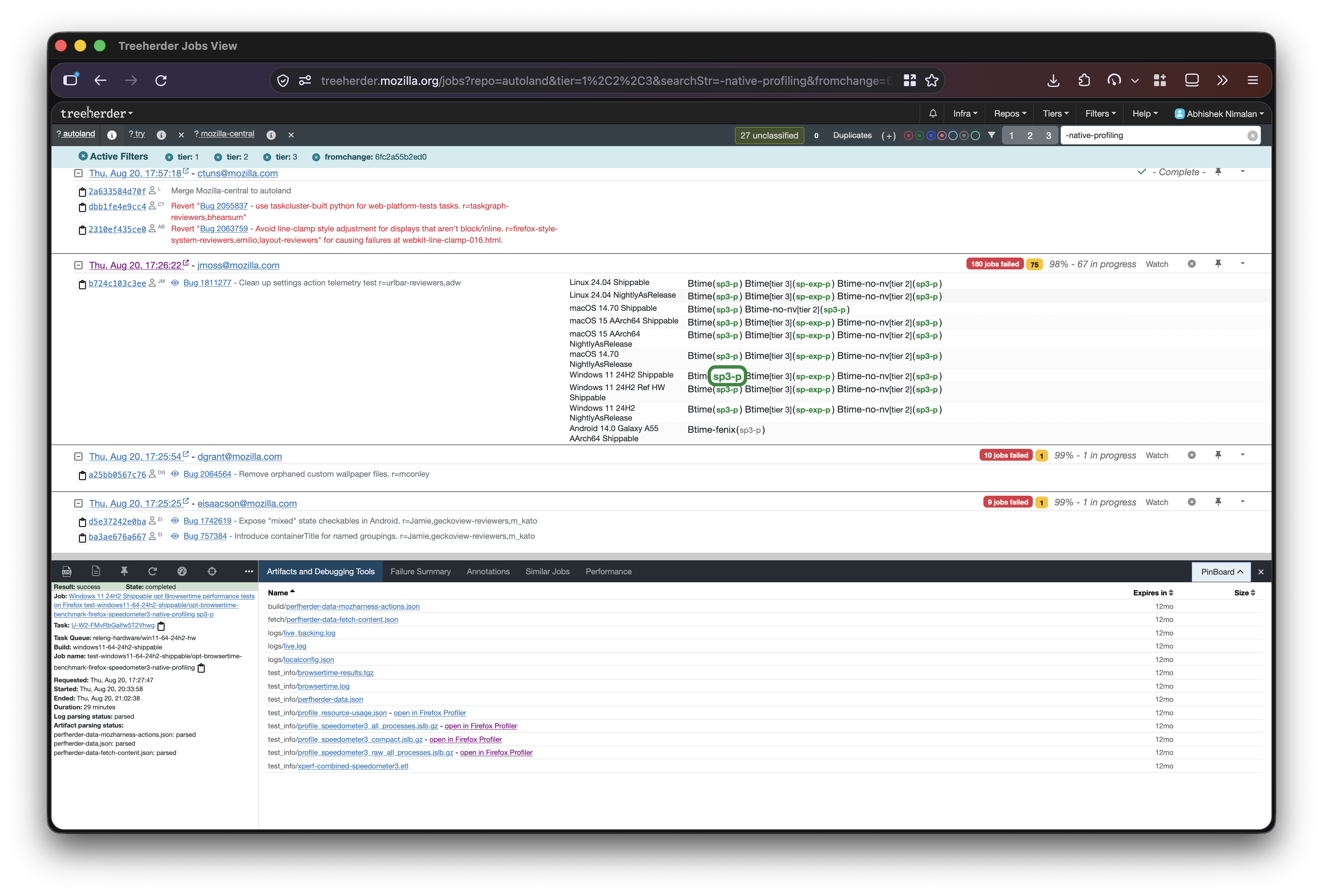1323x896 pixels.
Task: Open the raw log document icon
Action: (x=95, y=571)
